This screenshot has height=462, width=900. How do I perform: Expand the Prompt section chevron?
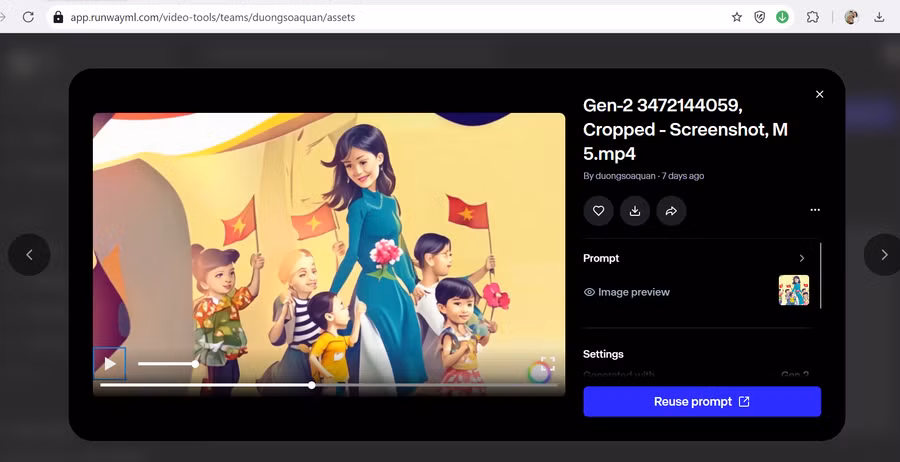[801, 258]
